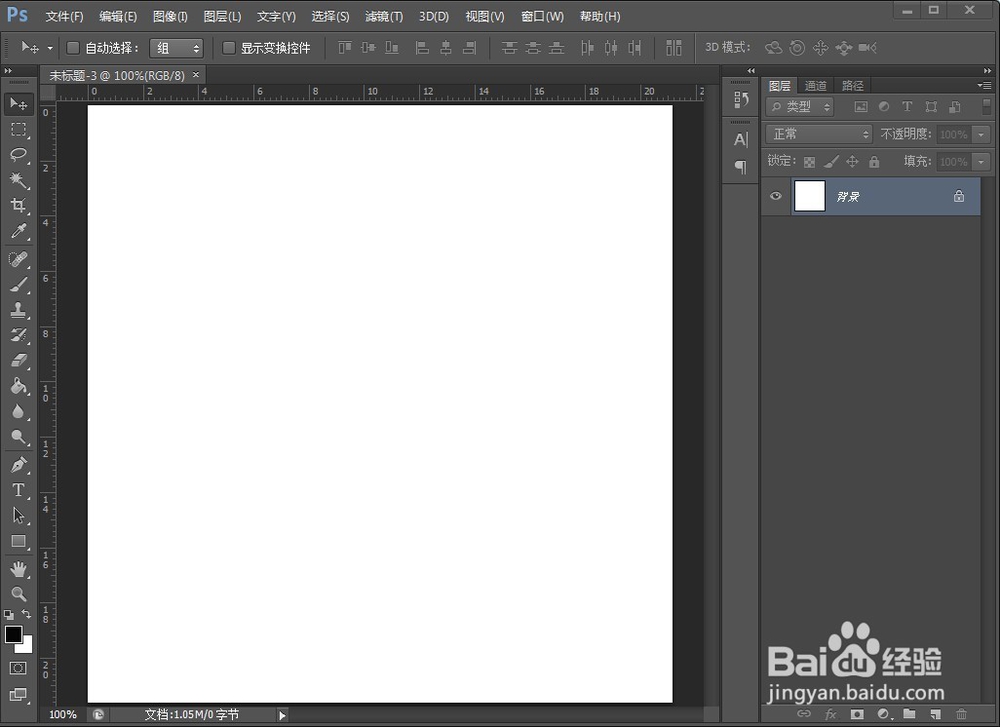Click the Auto-Align Layers icon
1000x727 pixels.
(x=673, y=48)
